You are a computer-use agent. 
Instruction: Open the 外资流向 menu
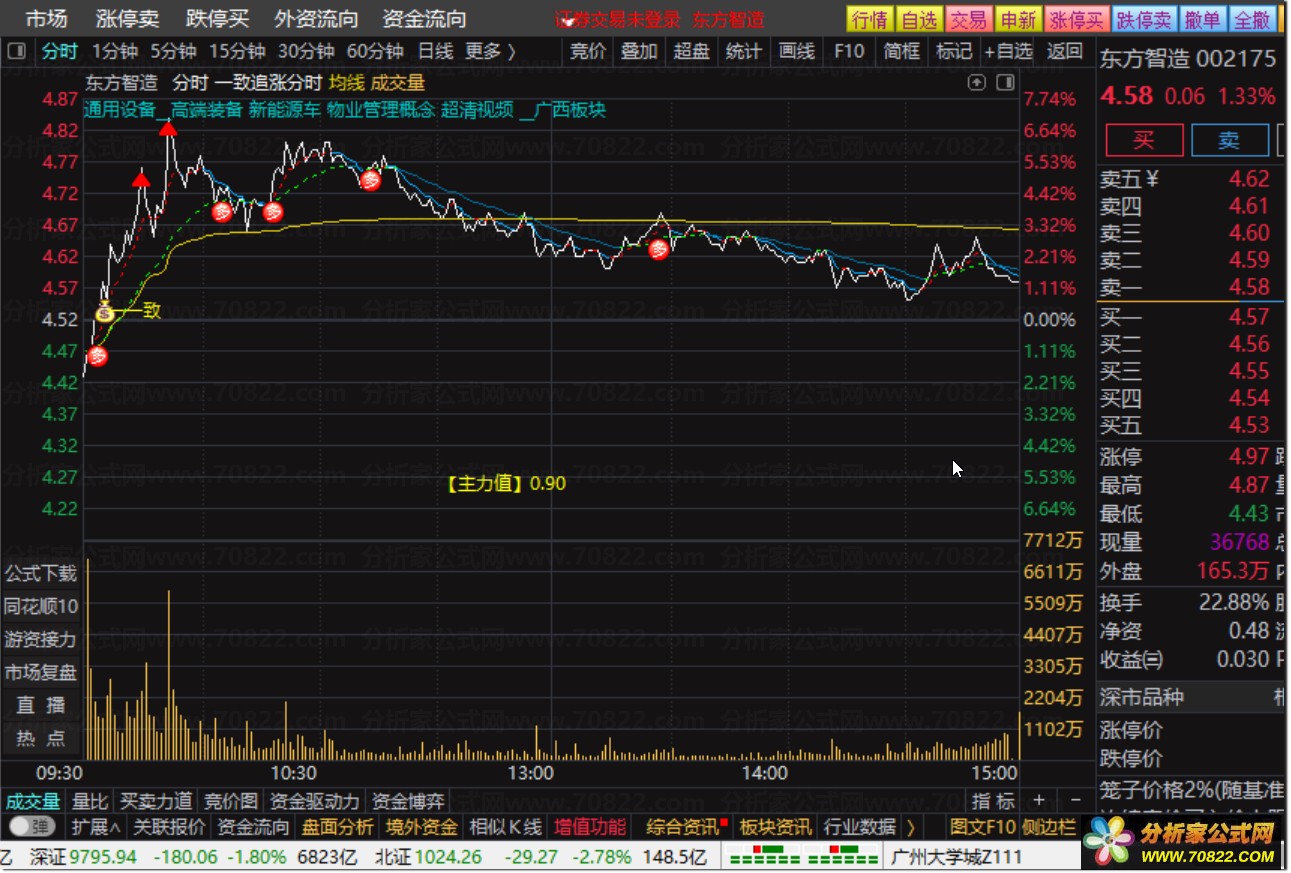[316, 18]
